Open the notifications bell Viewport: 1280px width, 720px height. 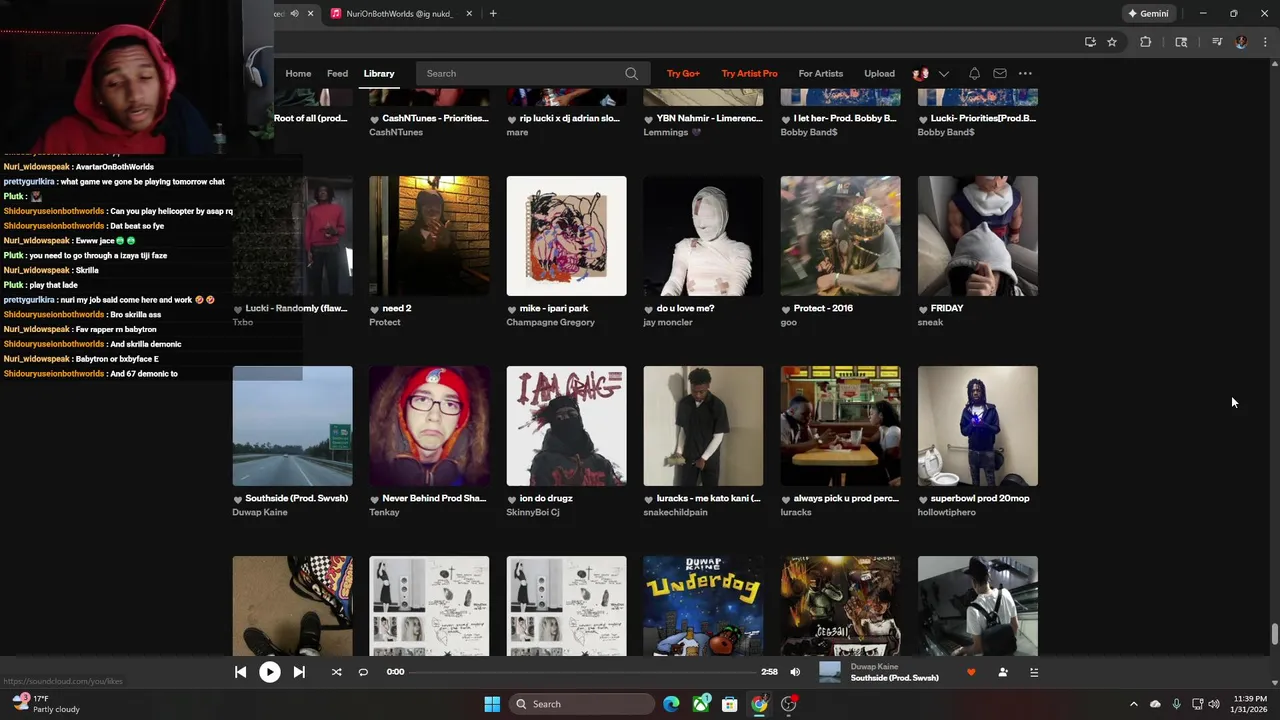(x=974, y=73)
